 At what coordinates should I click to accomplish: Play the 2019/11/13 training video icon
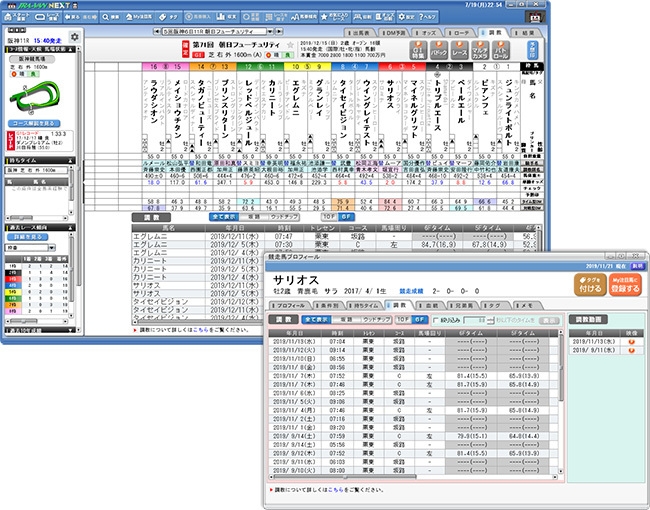[x=631, y=340]
